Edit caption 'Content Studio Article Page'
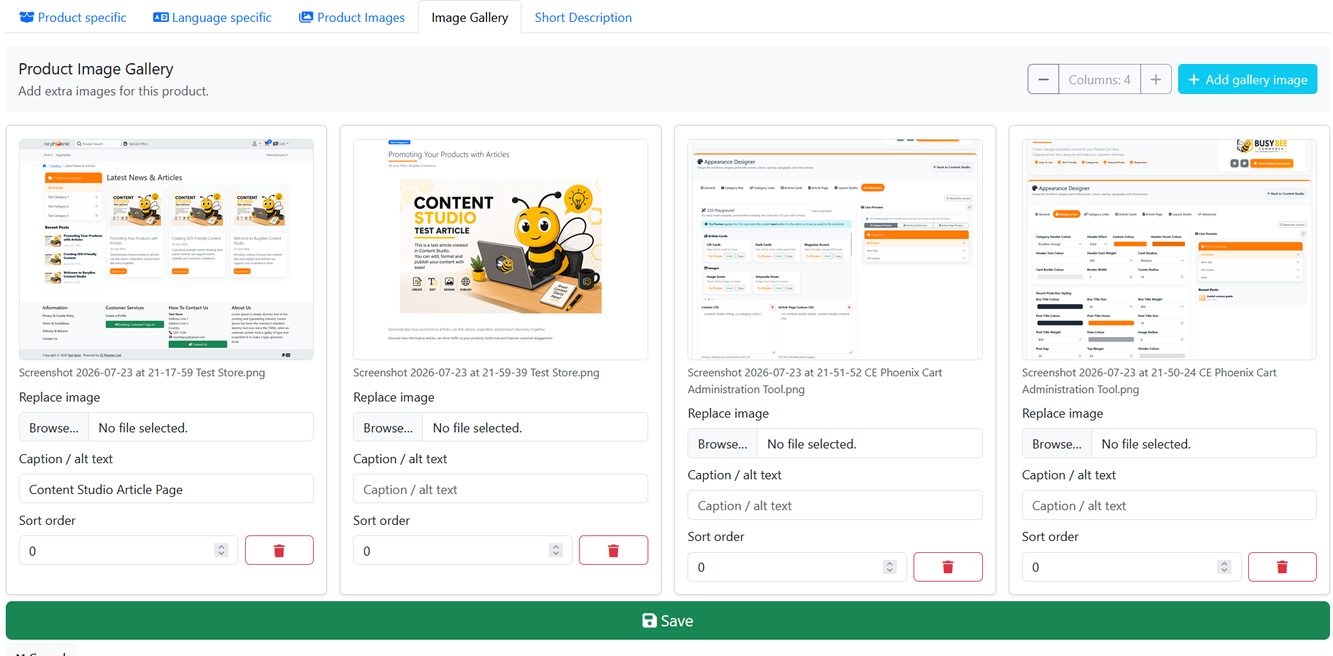 (166, 489)
